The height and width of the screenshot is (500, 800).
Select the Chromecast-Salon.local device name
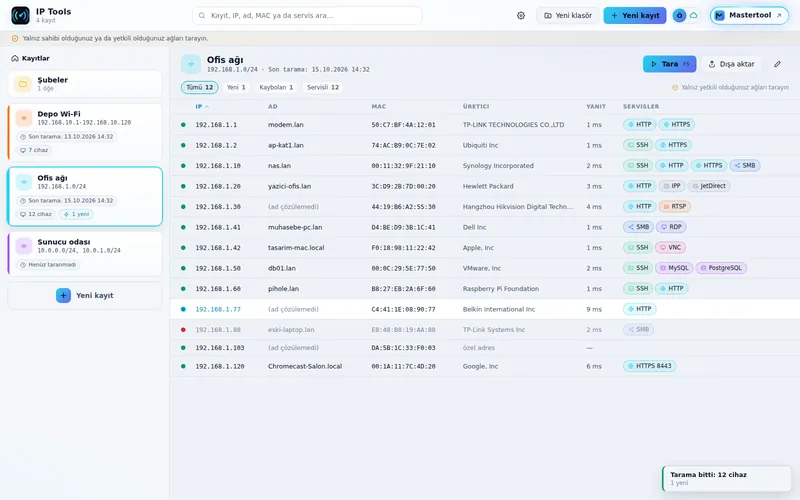pyautogui.click(x=305, y=366)
